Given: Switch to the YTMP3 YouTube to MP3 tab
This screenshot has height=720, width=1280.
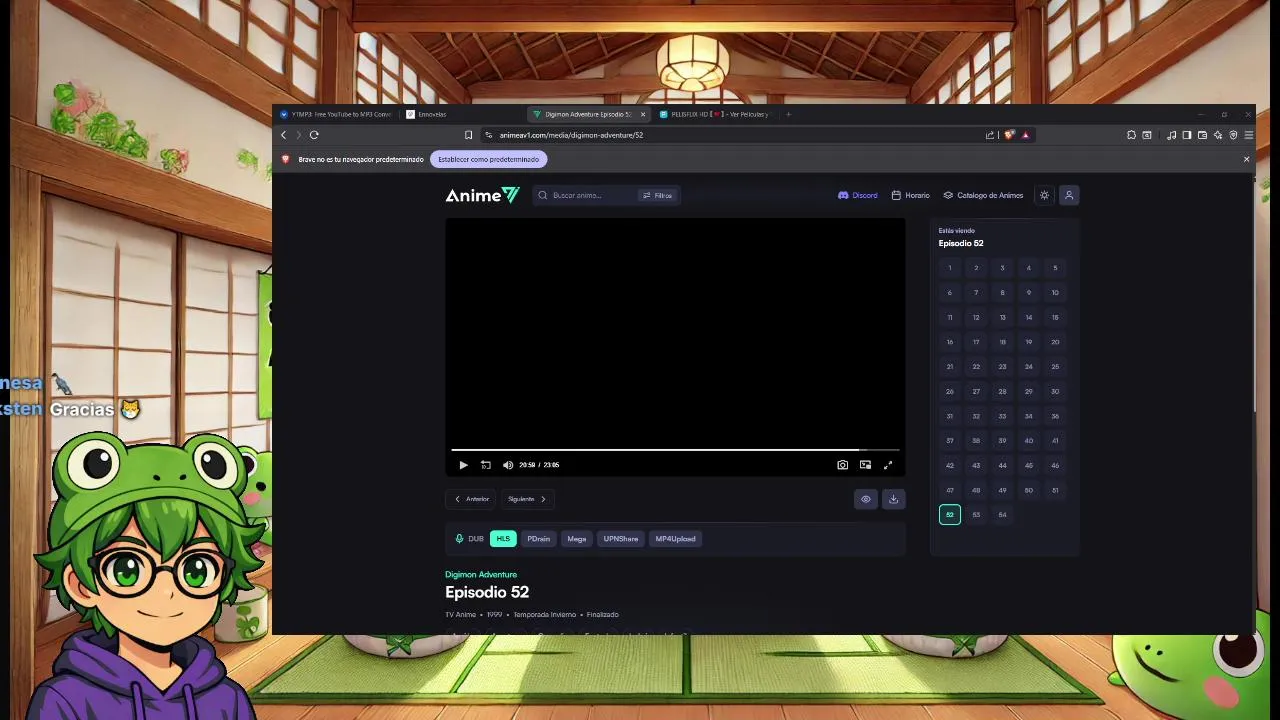Looking at the screenshot, I should 336,114.
